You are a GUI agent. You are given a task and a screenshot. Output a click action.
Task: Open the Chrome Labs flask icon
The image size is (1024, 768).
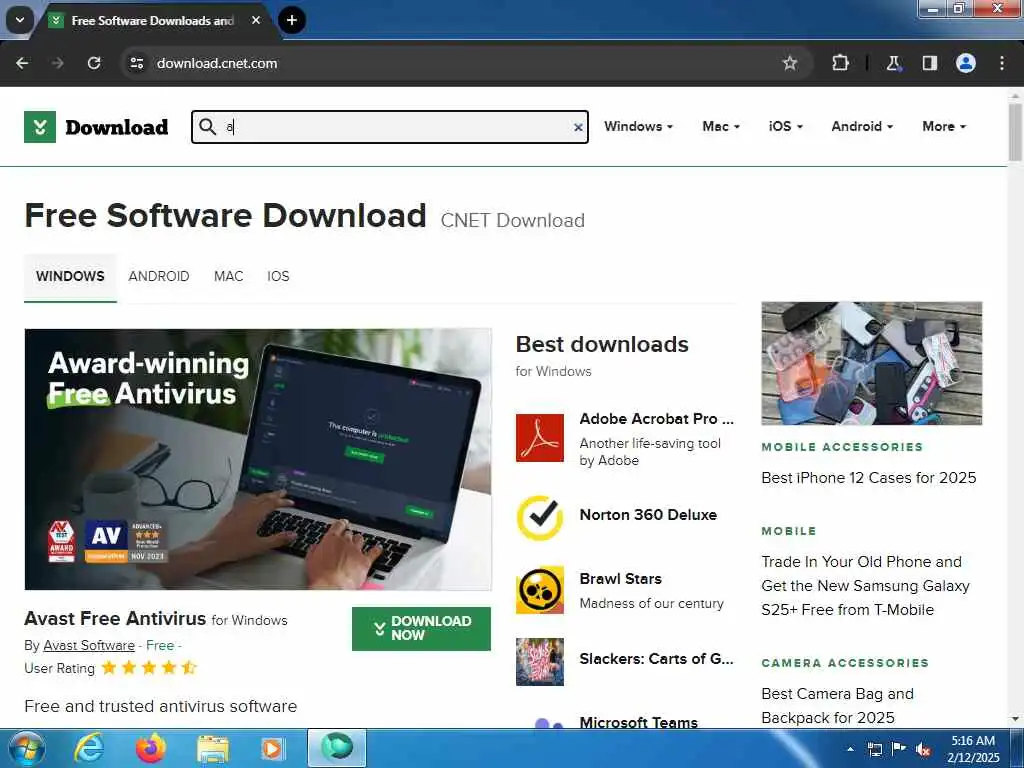[x=893, y=63]
